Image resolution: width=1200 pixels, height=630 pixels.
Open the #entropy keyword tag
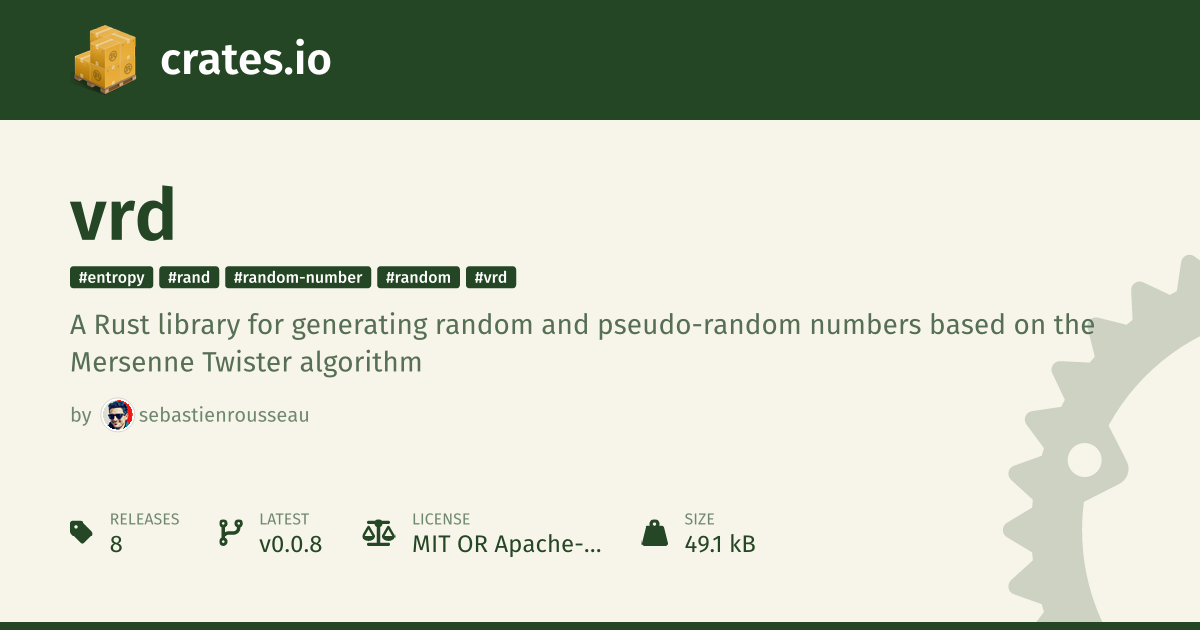(112, 278)
